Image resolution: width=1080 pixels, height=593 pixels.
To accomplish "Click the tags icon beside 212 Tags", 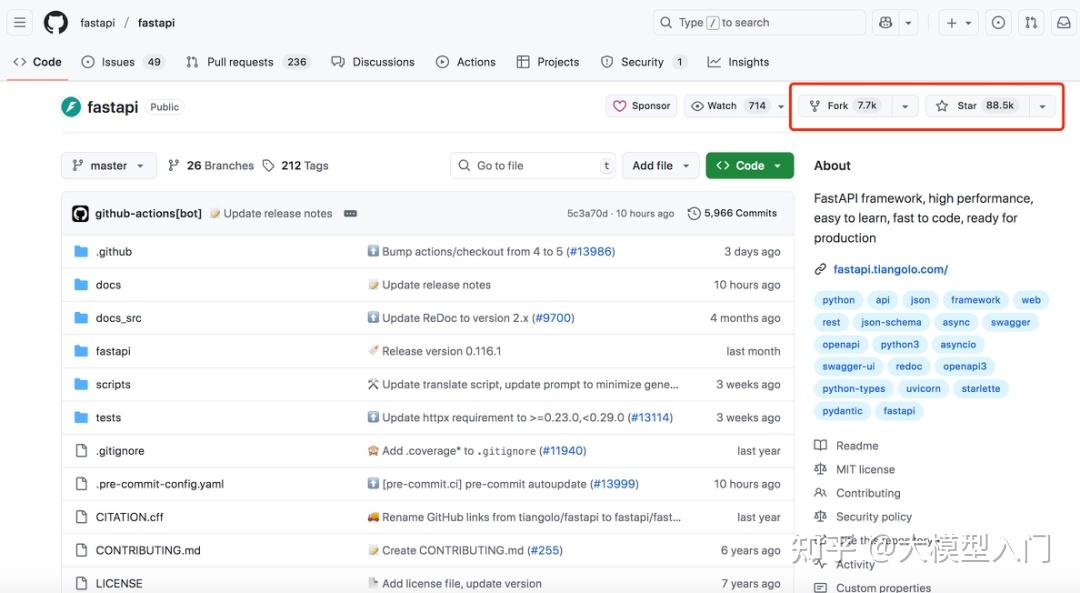I will (269, 165).
